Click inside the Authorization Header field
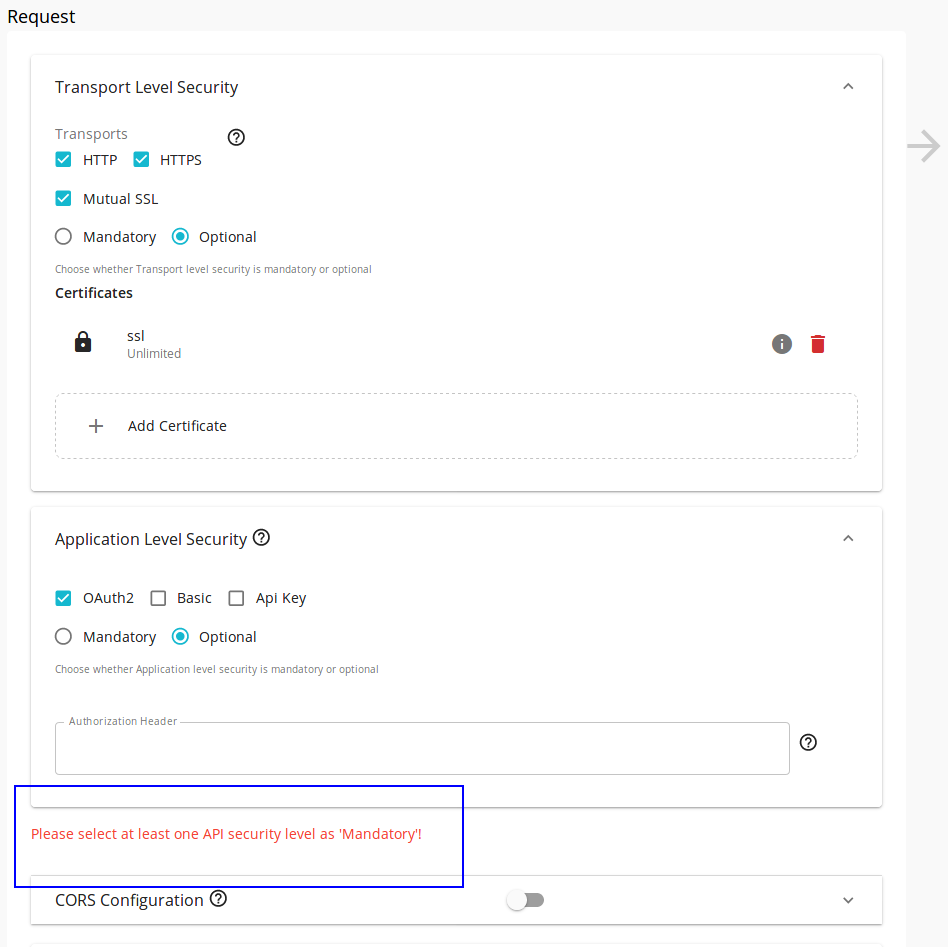The width and height of the screenshot is (948, 947). [x=420, y=746]
